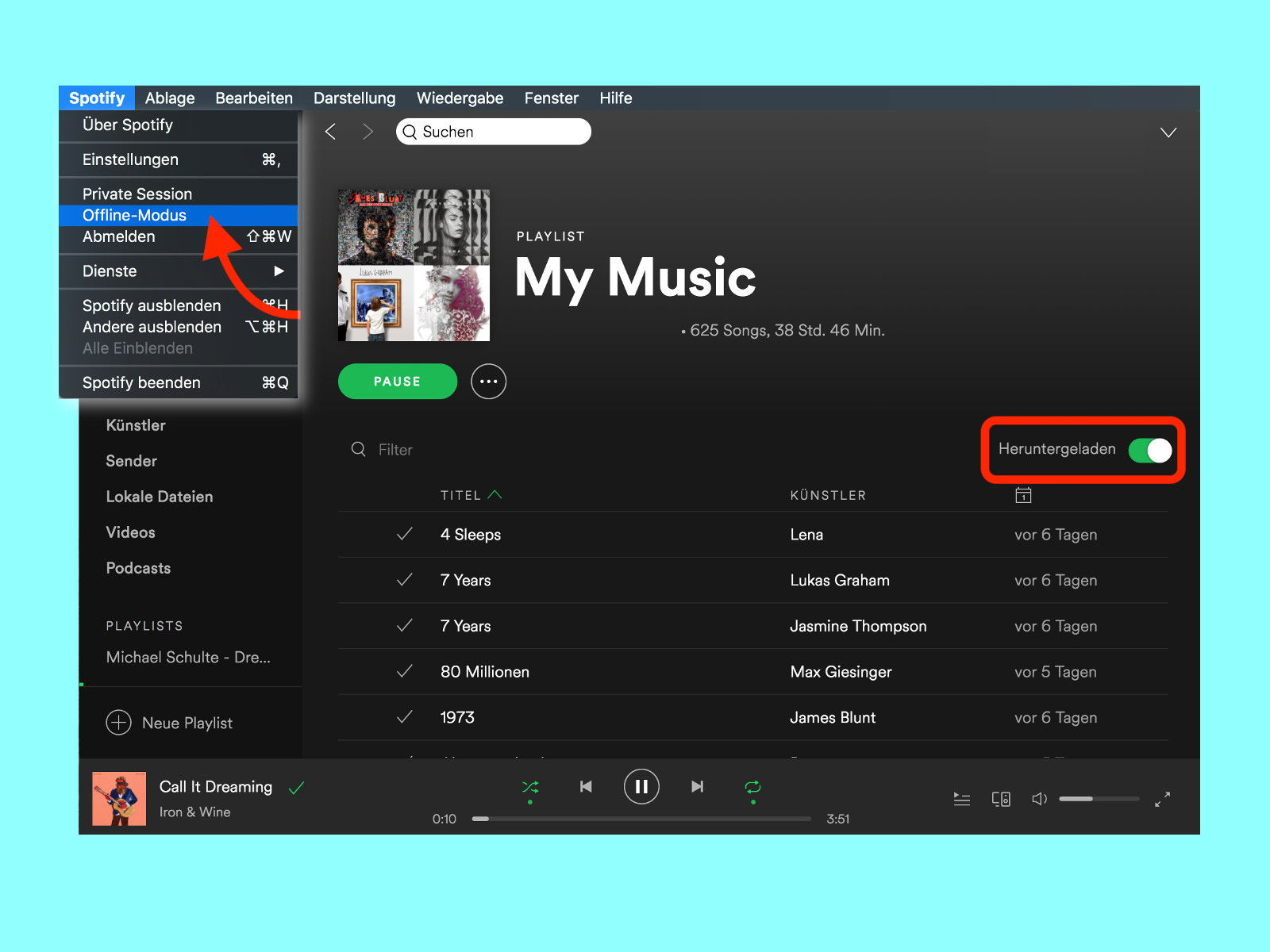The height and width of the screenshot is (952, 1270).
Task: Expand the Dienste submenu
Action: click(x=179, y=271)
